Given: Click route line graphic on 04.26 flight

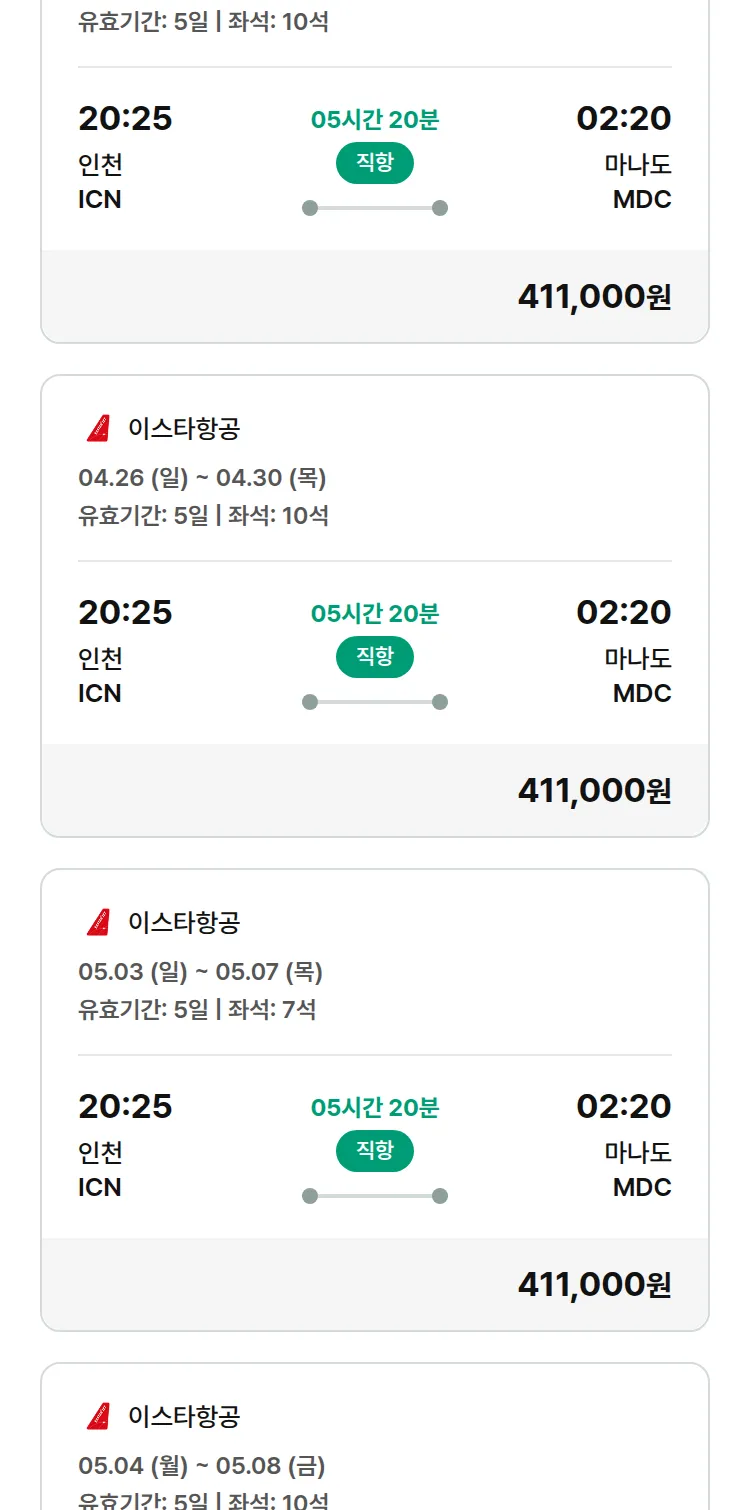Looking at the screenshot, I should [x=375, y=702].
